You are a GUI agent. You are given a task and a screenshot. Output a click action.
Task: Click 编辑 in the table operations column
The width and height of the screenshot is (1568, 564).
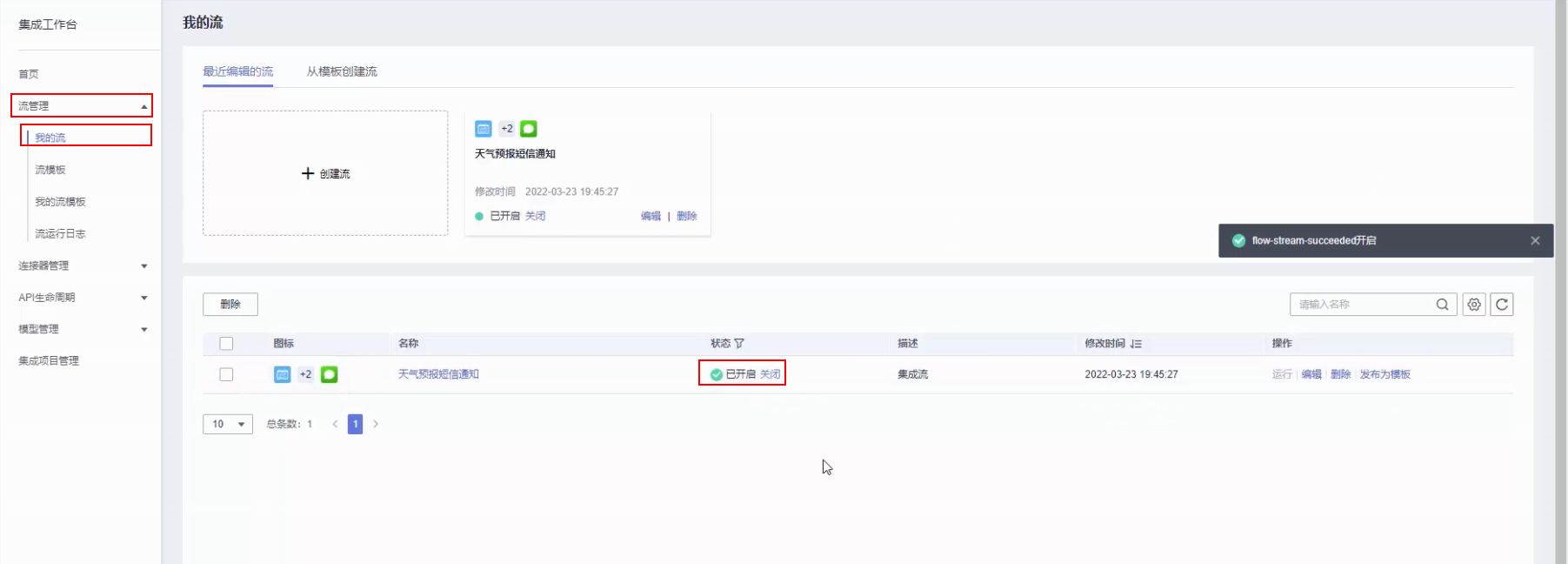tap(1311, 374)
